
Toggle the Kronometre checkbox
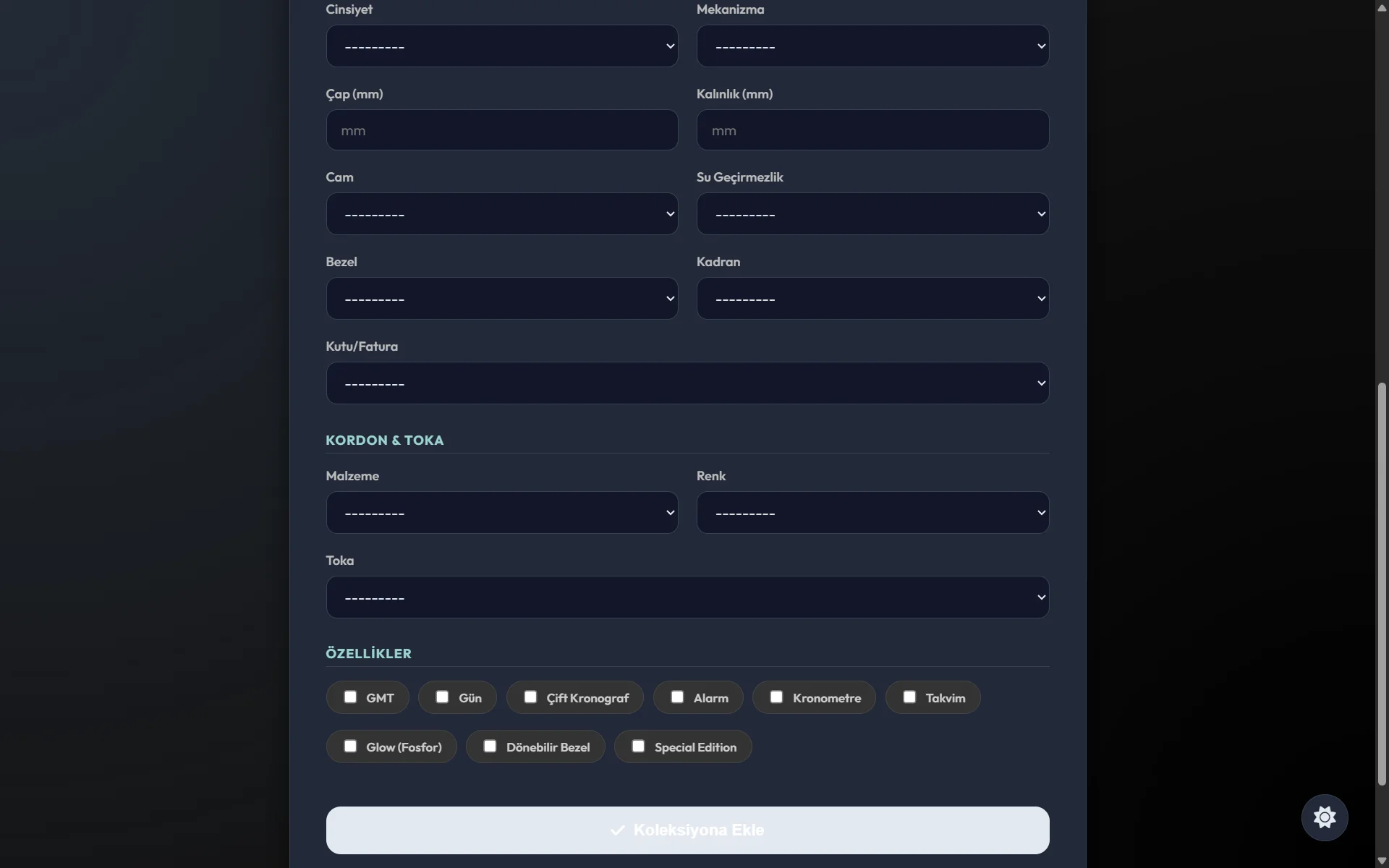tap(776, 697)
